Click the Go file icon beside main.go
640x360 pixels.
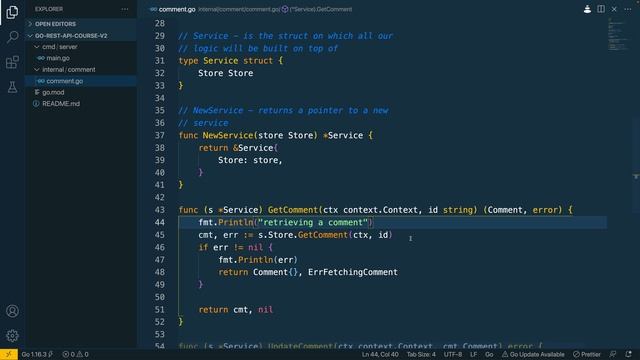pyautogui.click(x=41, y=58)
